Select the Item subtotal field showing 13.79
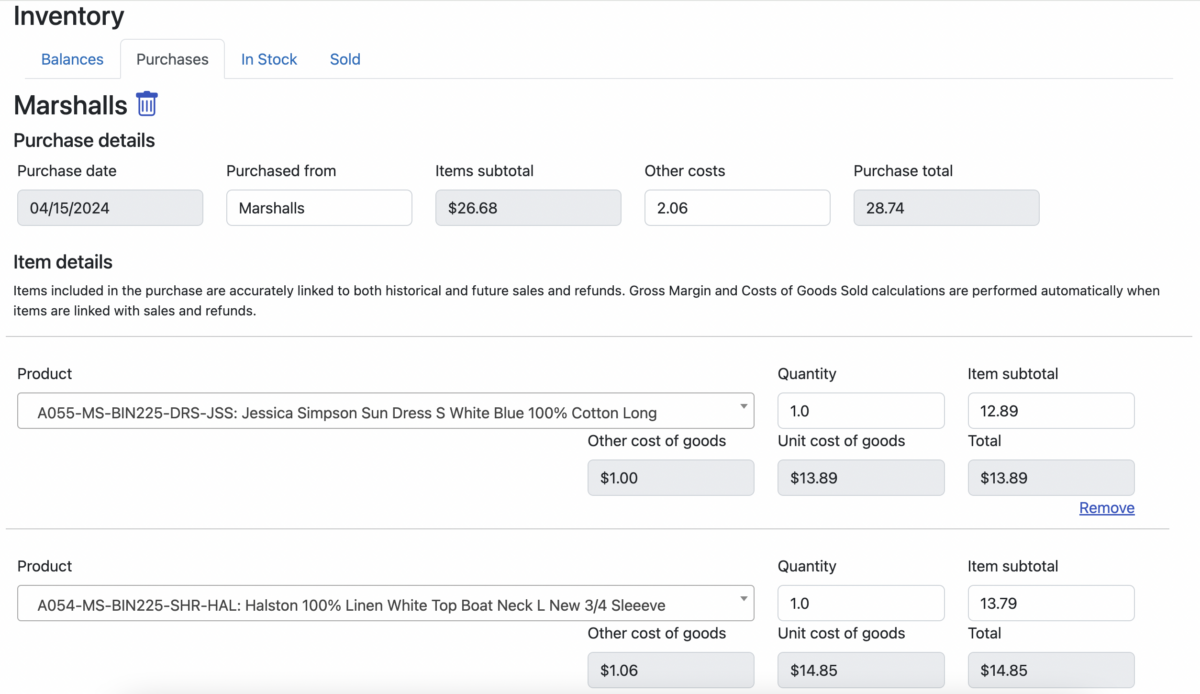1200x694 pixels. coord(1050,603)
